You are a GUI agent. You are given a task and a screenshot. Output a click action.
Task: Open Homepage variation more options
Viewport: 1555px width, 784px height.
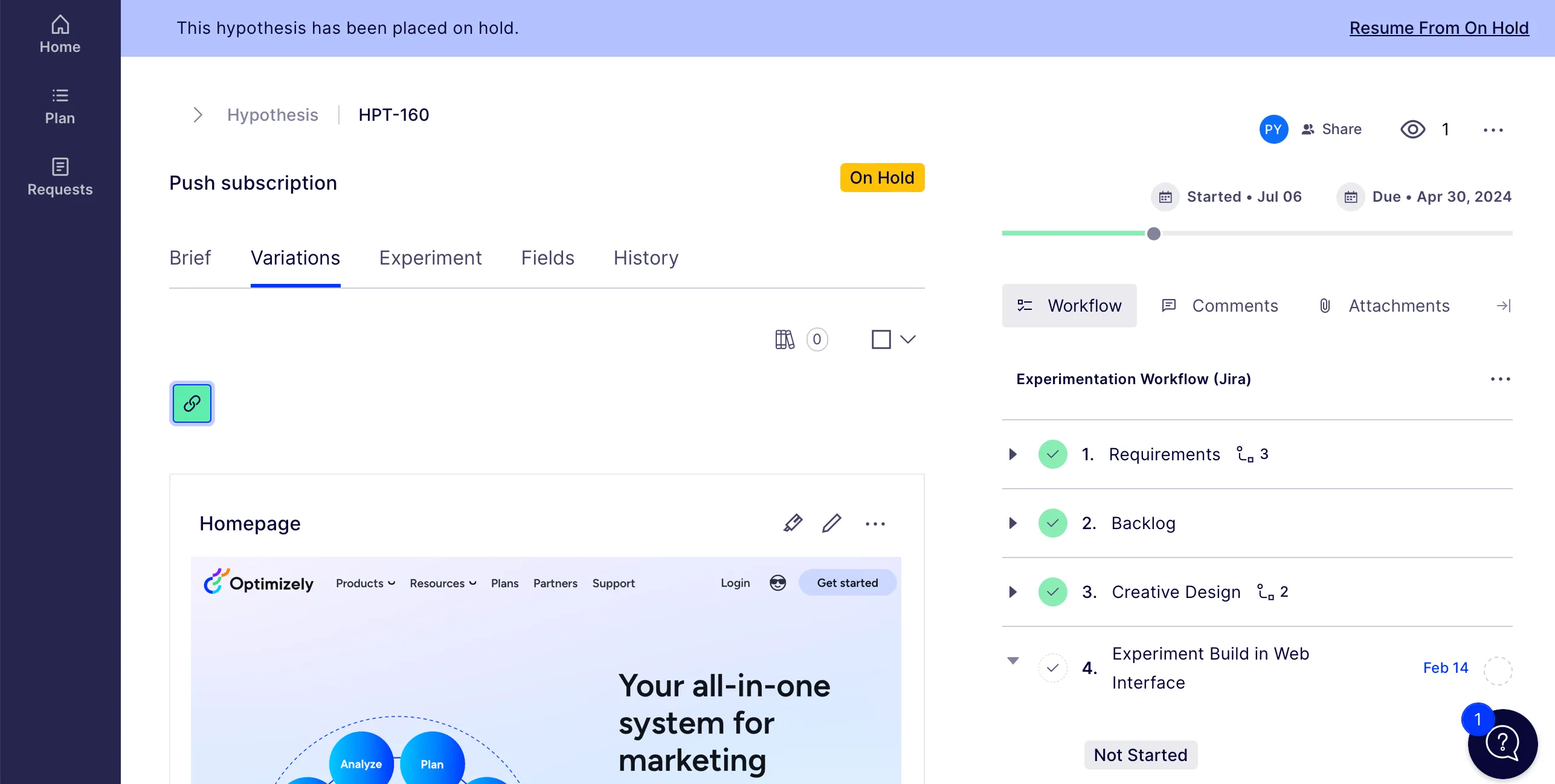875,524
